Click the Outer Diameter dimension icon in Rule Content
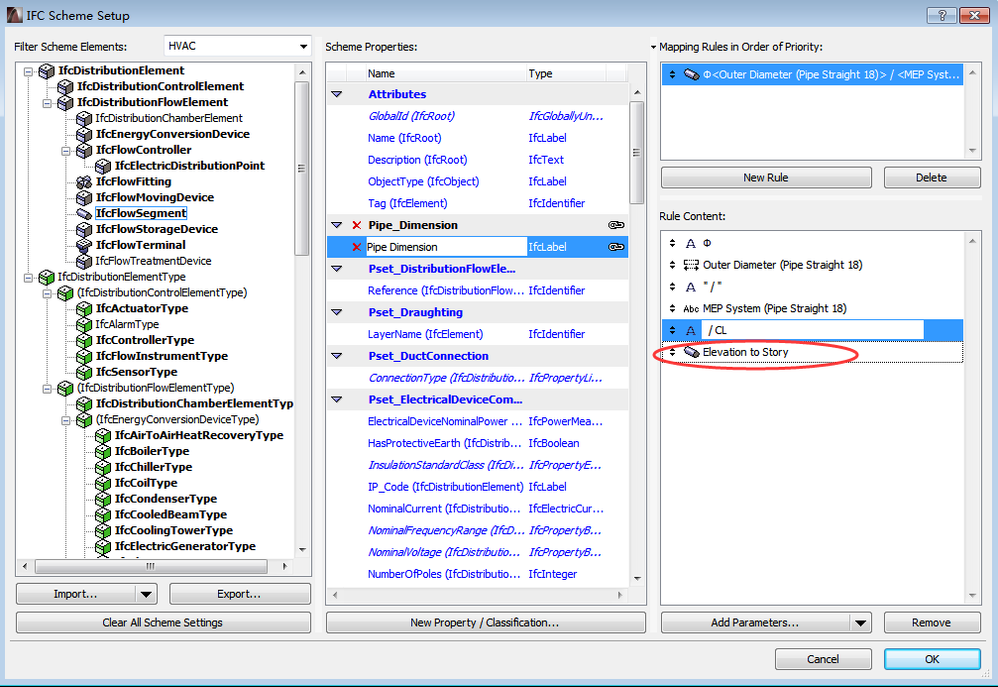Screen dimensions: 998x687 (694, 264)
